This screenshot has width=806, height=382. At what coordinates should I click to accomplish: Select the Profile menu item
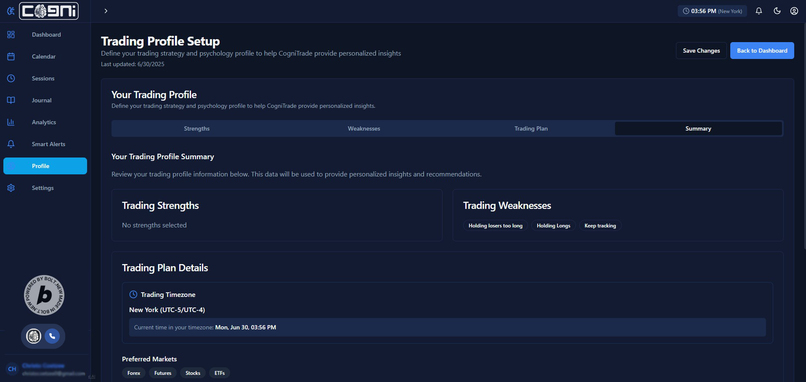[45, 166]
